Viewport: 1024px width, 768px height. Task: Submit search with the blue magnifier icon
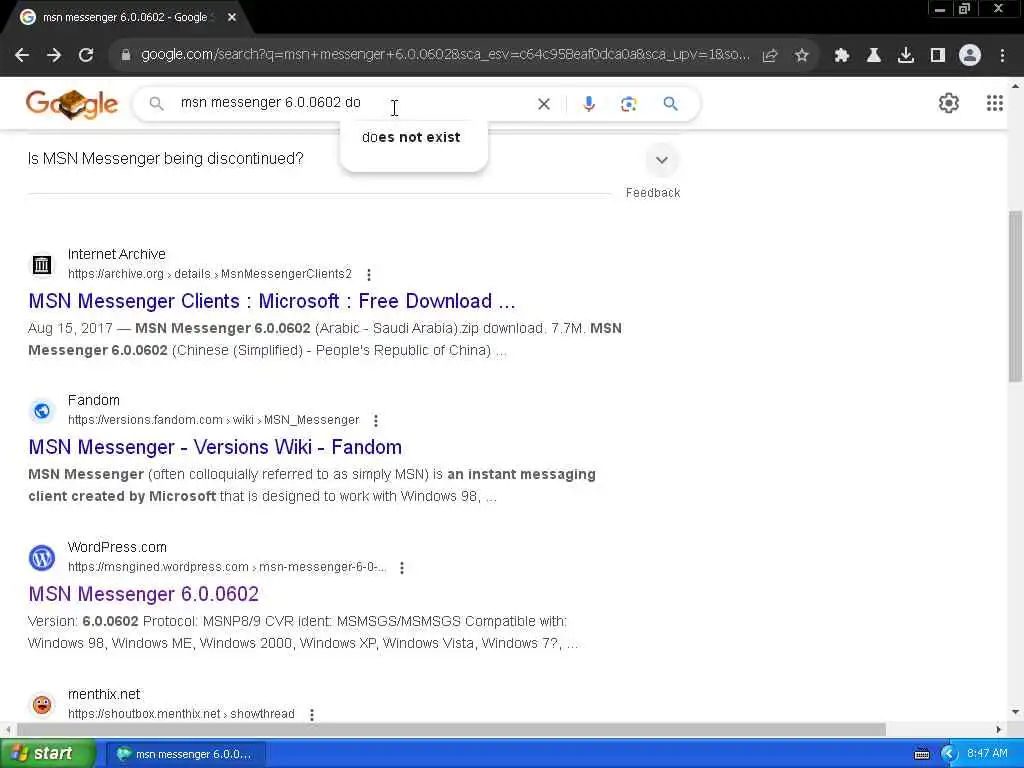671,104
